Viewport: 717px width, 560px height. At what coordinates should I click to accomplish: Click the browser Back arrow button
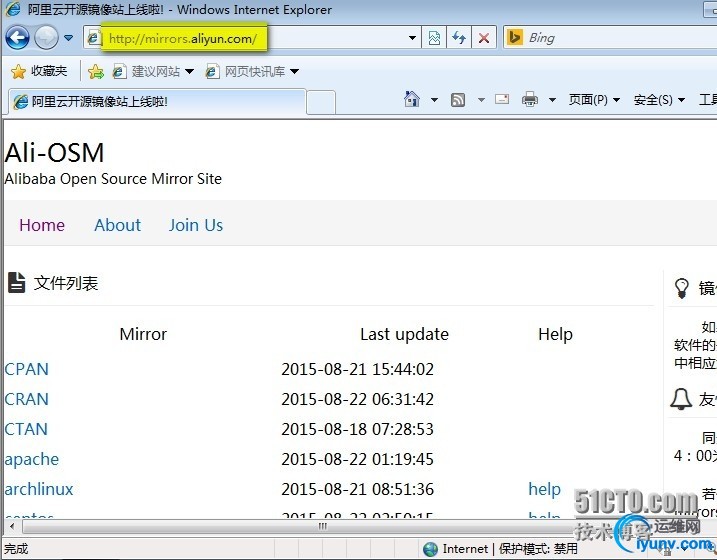(17, 38)
